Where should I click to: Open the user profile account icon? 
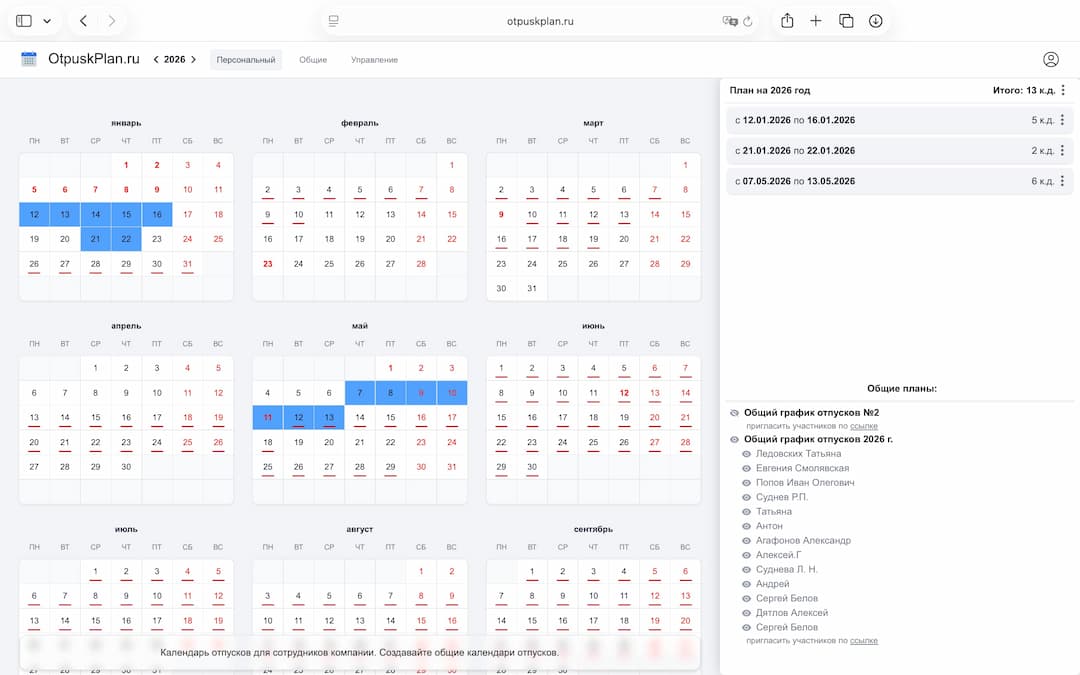(x=1050, y=59)
